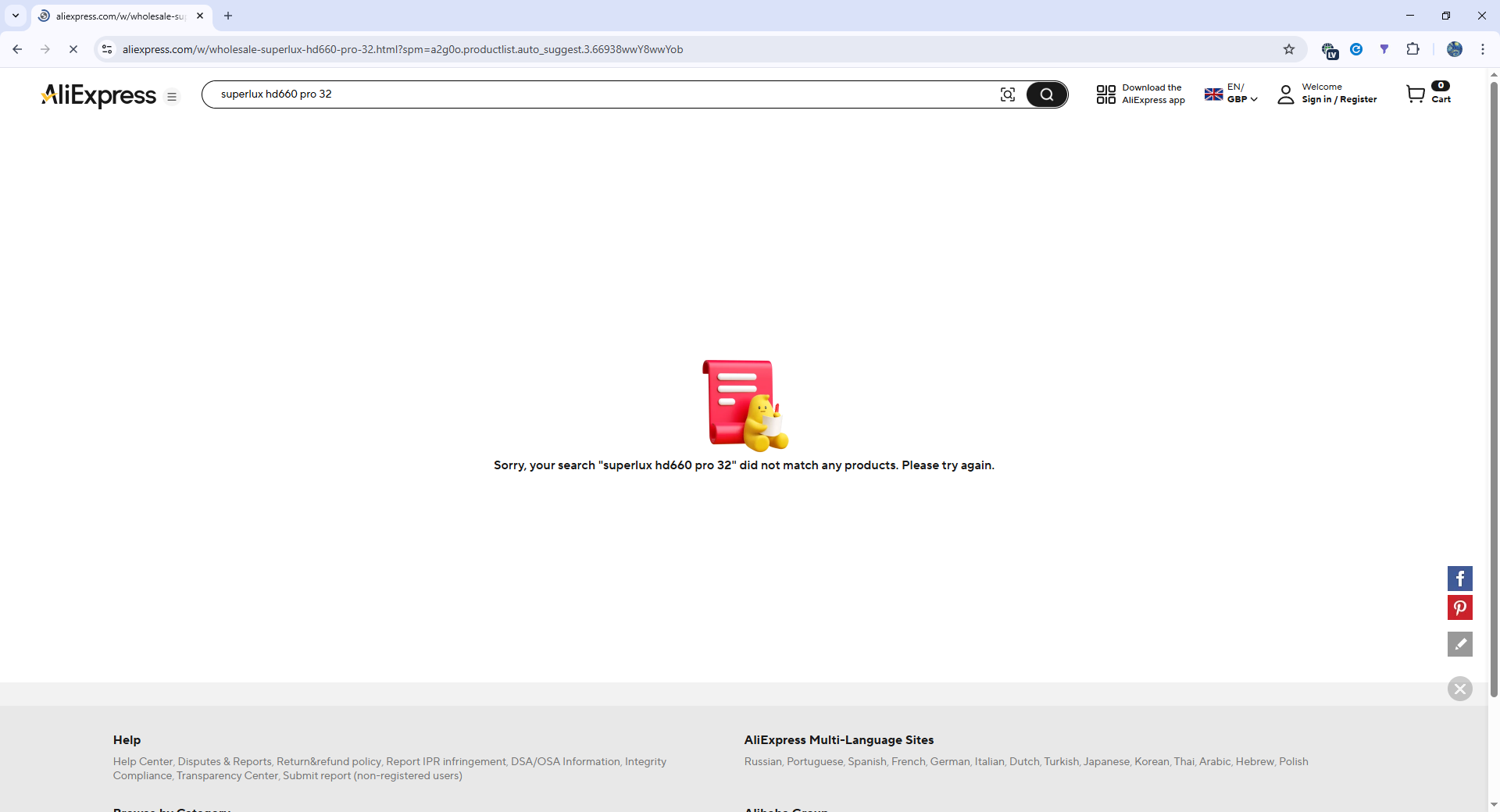Screen dimensions: 1500x812
Task: Open Transparency Center link
Action: click(227, 775)
